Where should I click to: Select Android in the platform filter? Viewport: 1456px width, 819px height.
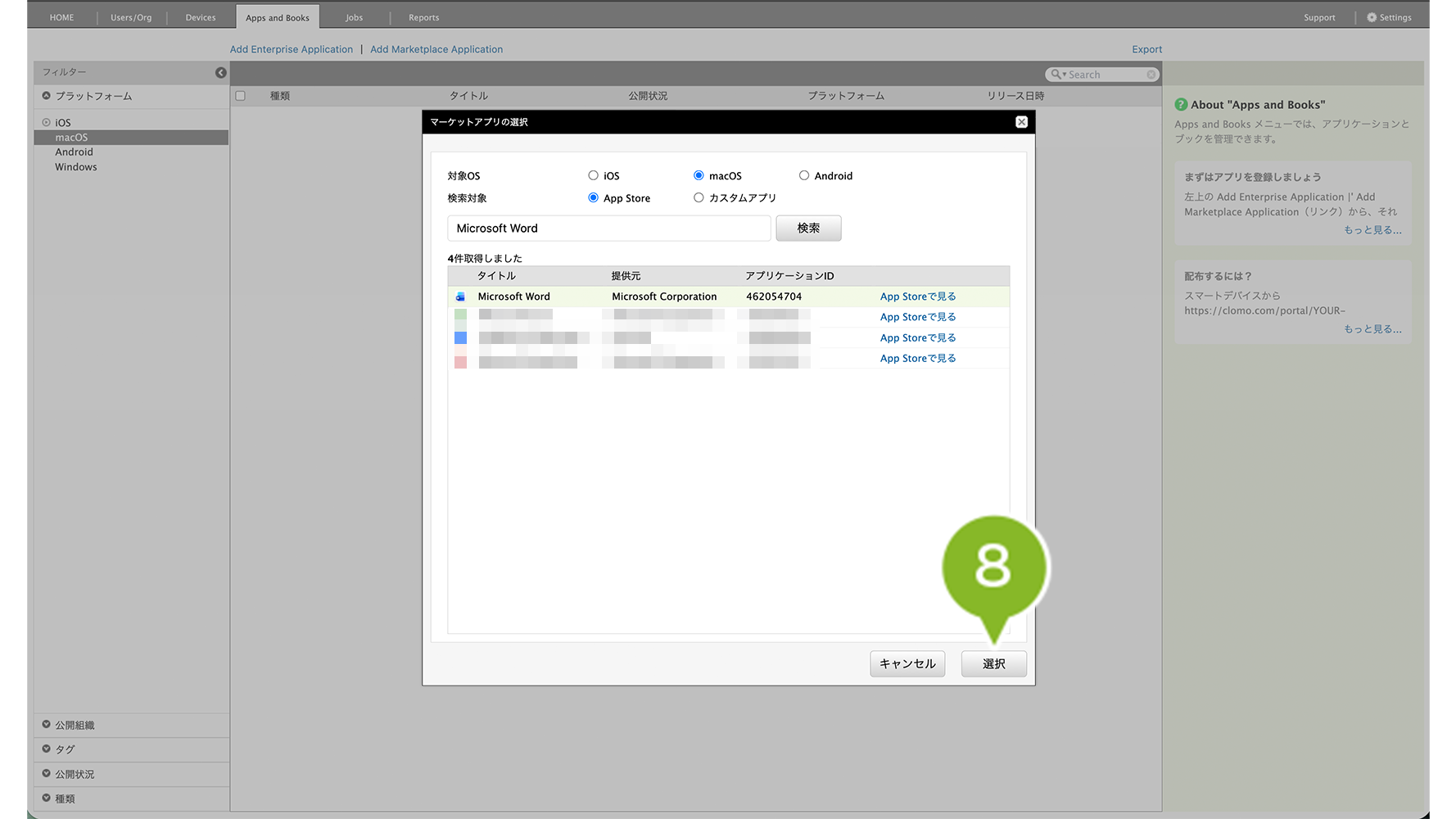pos(75,152)
